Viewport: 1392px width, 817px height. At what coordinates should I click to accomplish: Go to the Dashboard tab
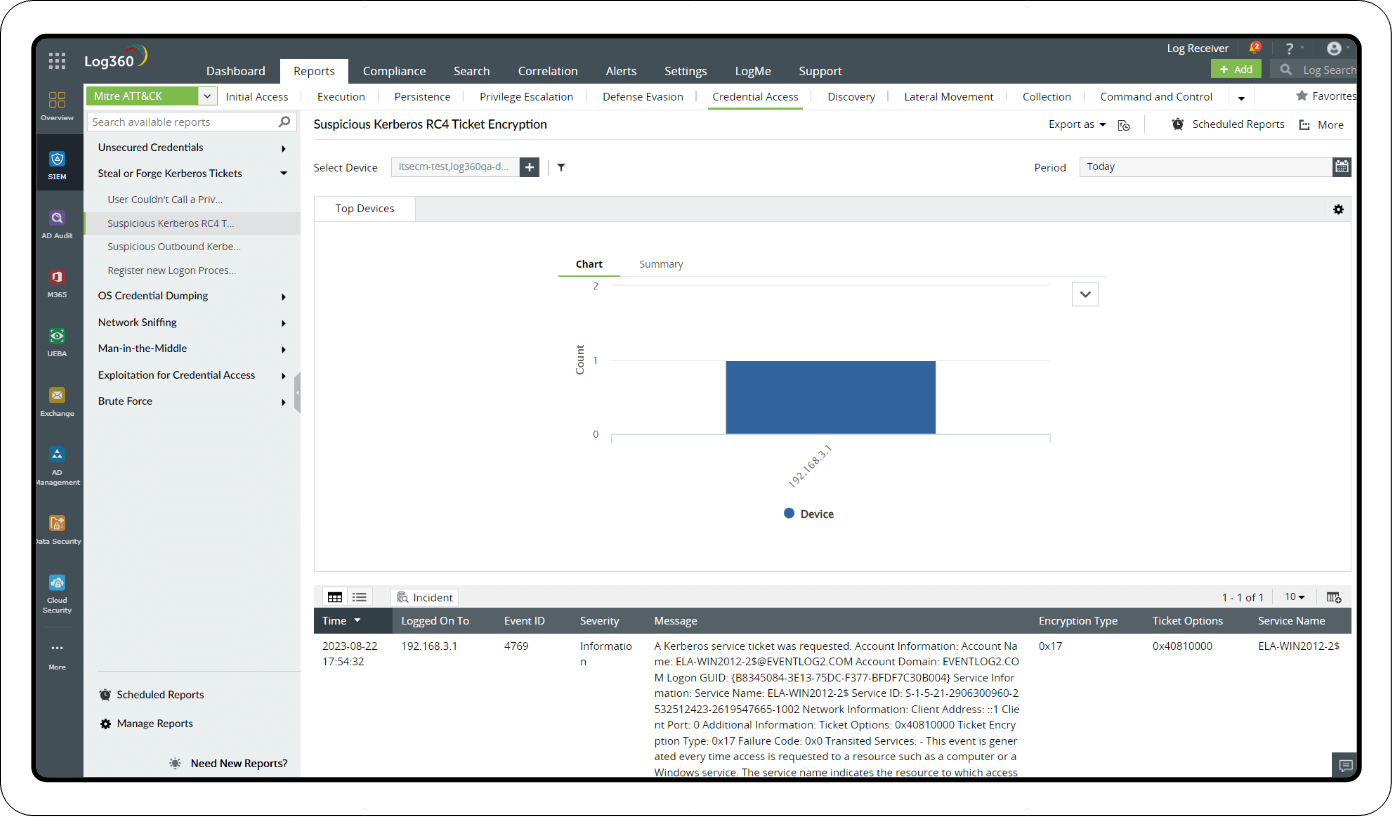(236, 71)
